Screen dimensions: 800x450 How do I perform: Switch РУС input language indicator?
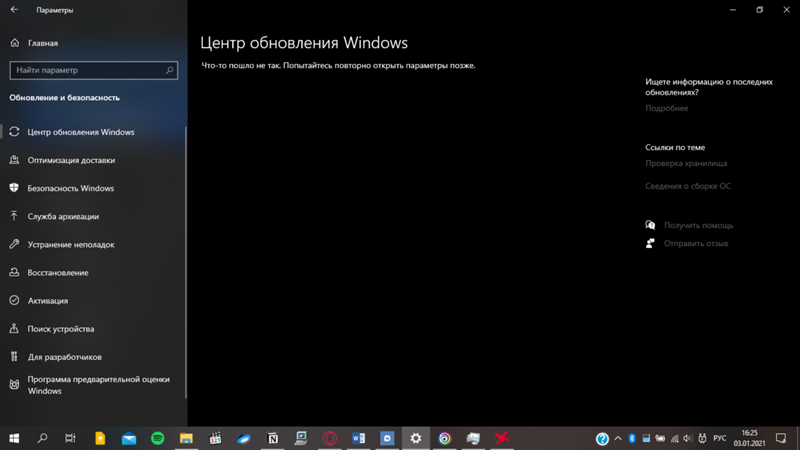tap(719, 438)
